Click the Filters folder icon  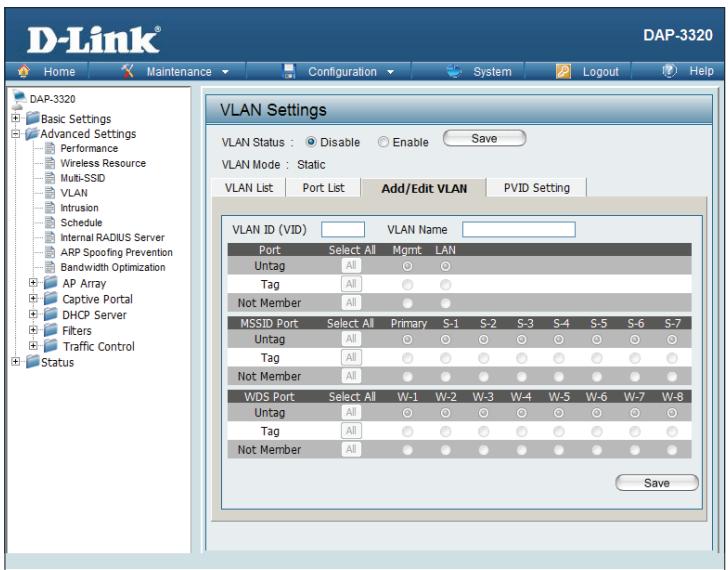click(51, 330)
